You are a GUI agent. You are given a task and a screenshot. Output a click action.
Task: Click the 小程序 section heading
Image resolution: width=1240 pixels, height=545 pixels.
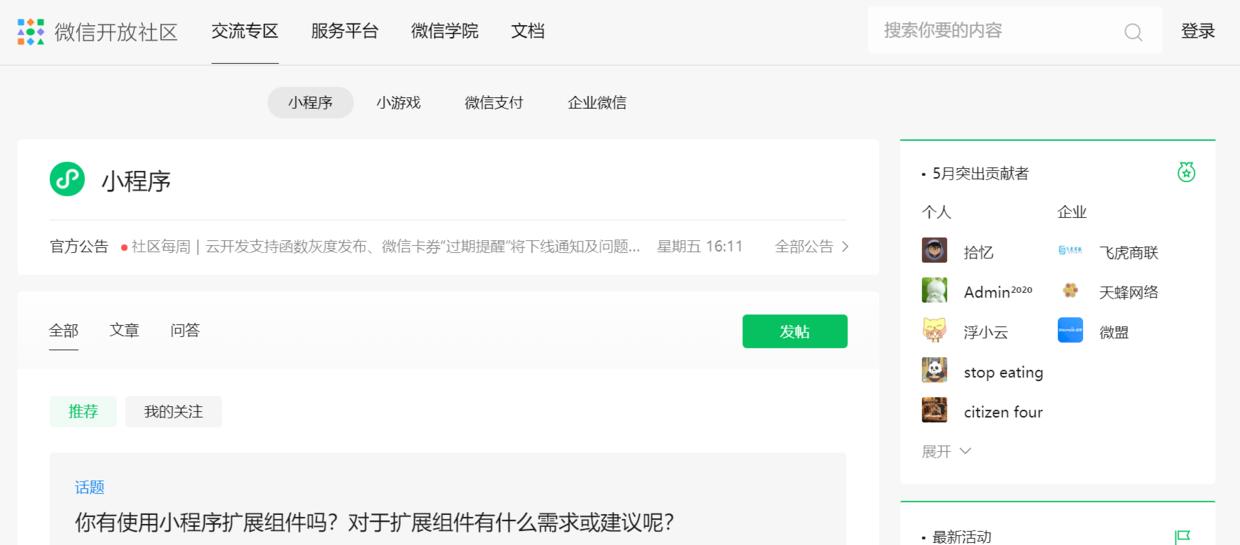click(x=136, y=181)
